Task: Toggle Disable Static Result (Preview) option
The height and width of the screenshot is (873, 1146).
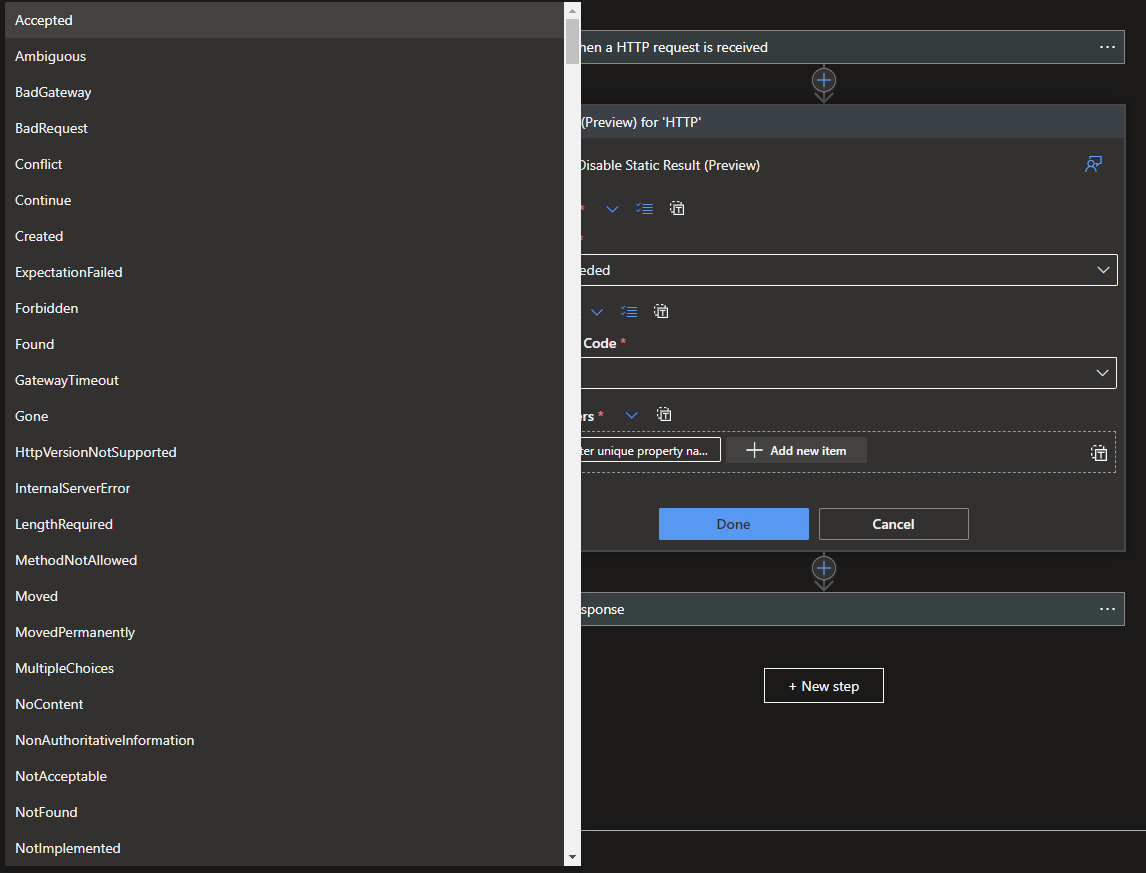Action: pos(668,165)
